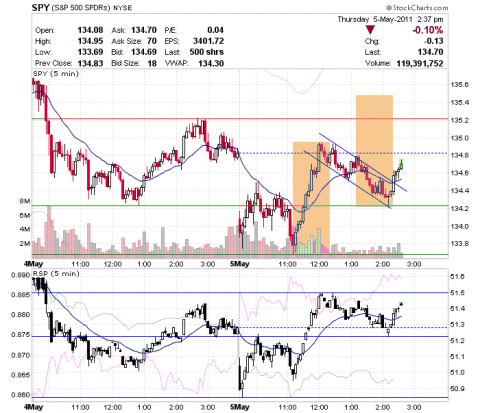
Task: Click the NYSE exchange label
Action: pos(123,8)
